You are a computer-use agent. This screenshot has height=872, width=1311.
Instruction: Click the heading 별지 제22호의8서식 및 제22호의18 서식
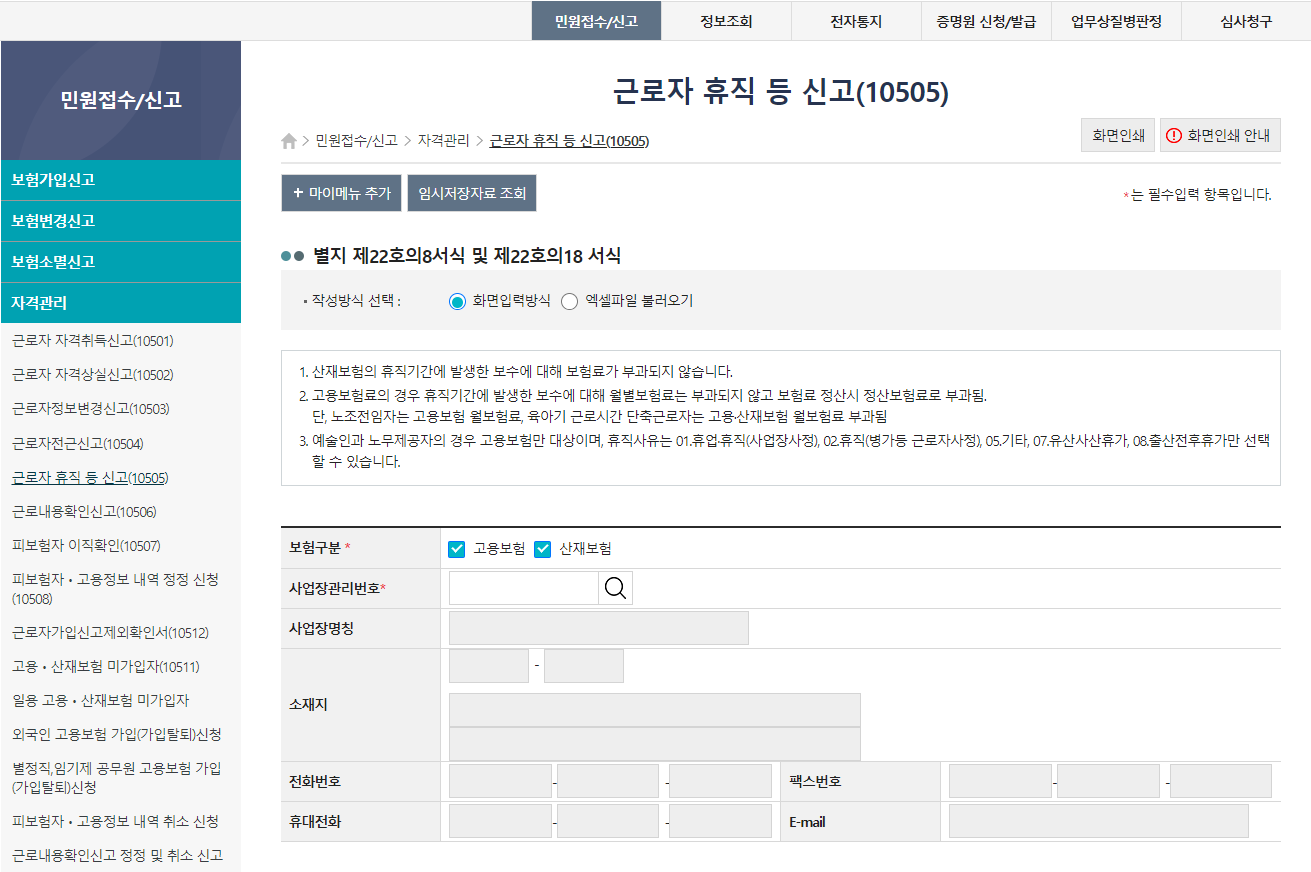(467, 256)
